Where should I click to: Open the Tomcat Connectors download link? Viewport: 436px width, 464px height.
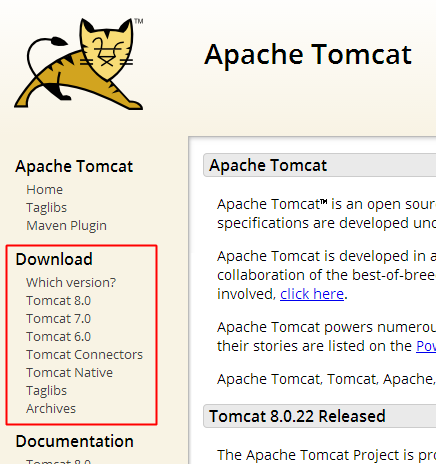(x=84, y=354)
